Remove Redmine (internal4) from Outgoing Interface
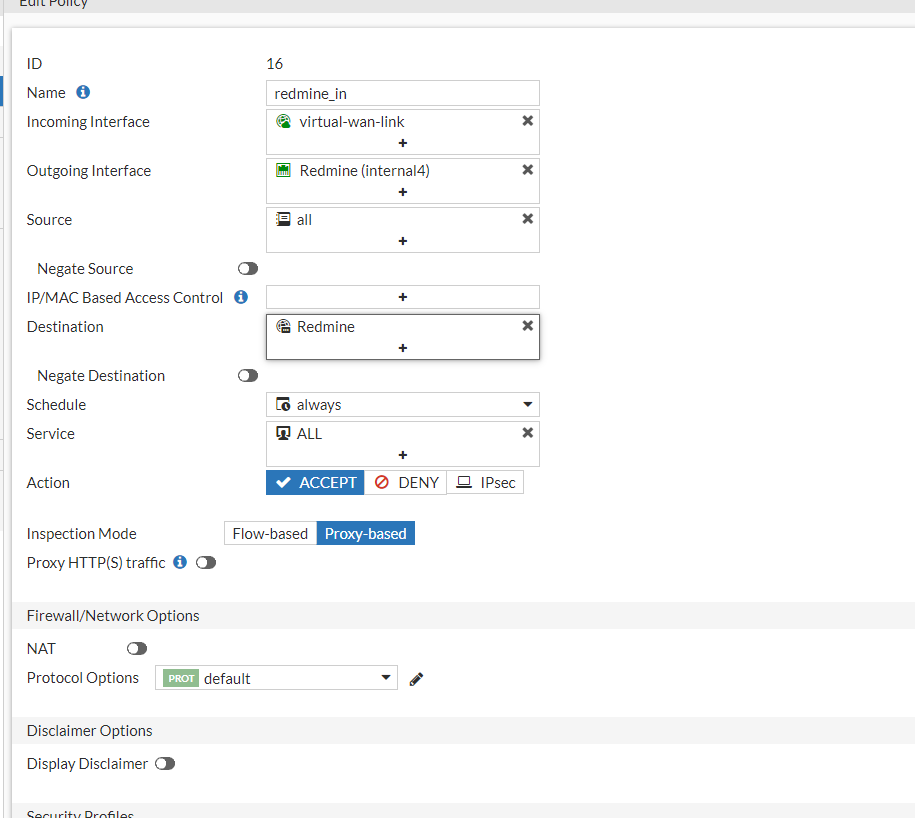The image size is (915, 818). 528,170
